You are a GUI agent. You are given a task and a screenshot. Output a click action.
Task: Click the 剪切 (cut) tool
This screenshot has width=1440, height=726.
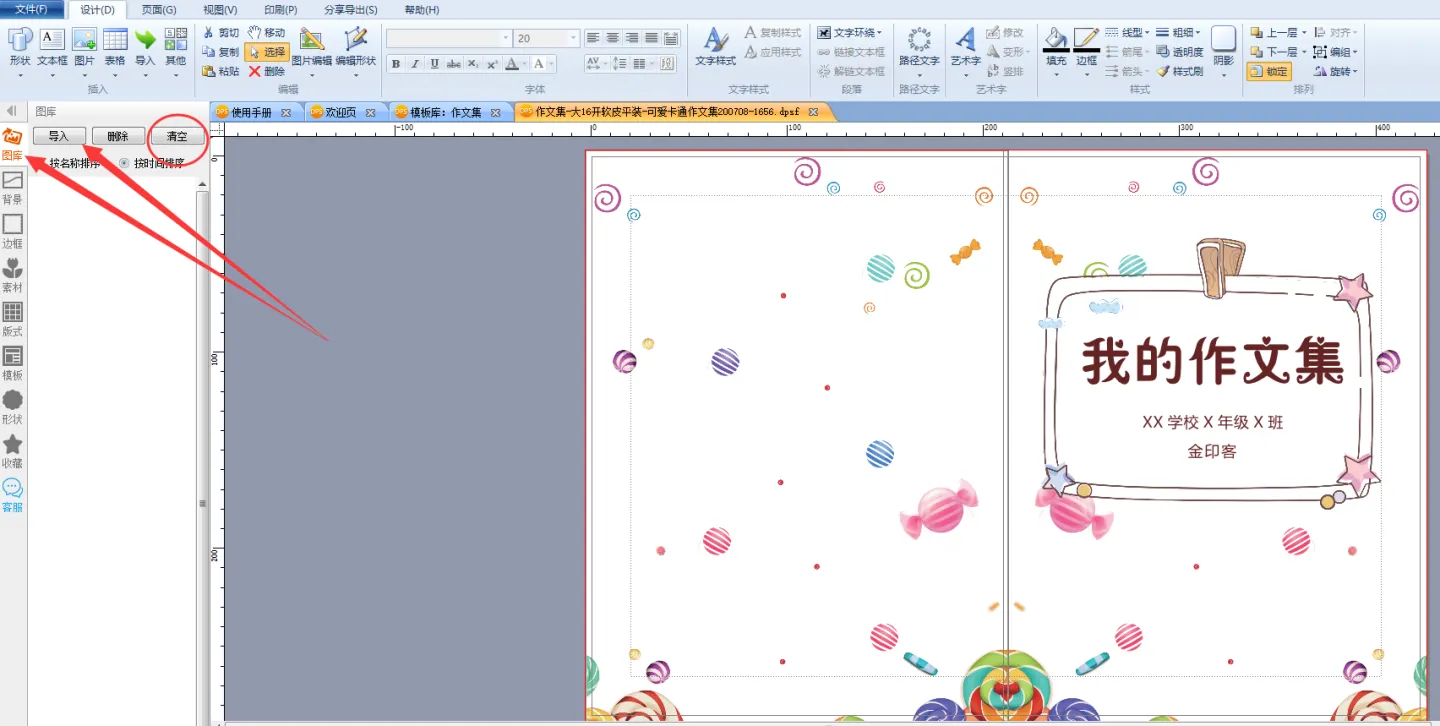(x=221, y=33)
